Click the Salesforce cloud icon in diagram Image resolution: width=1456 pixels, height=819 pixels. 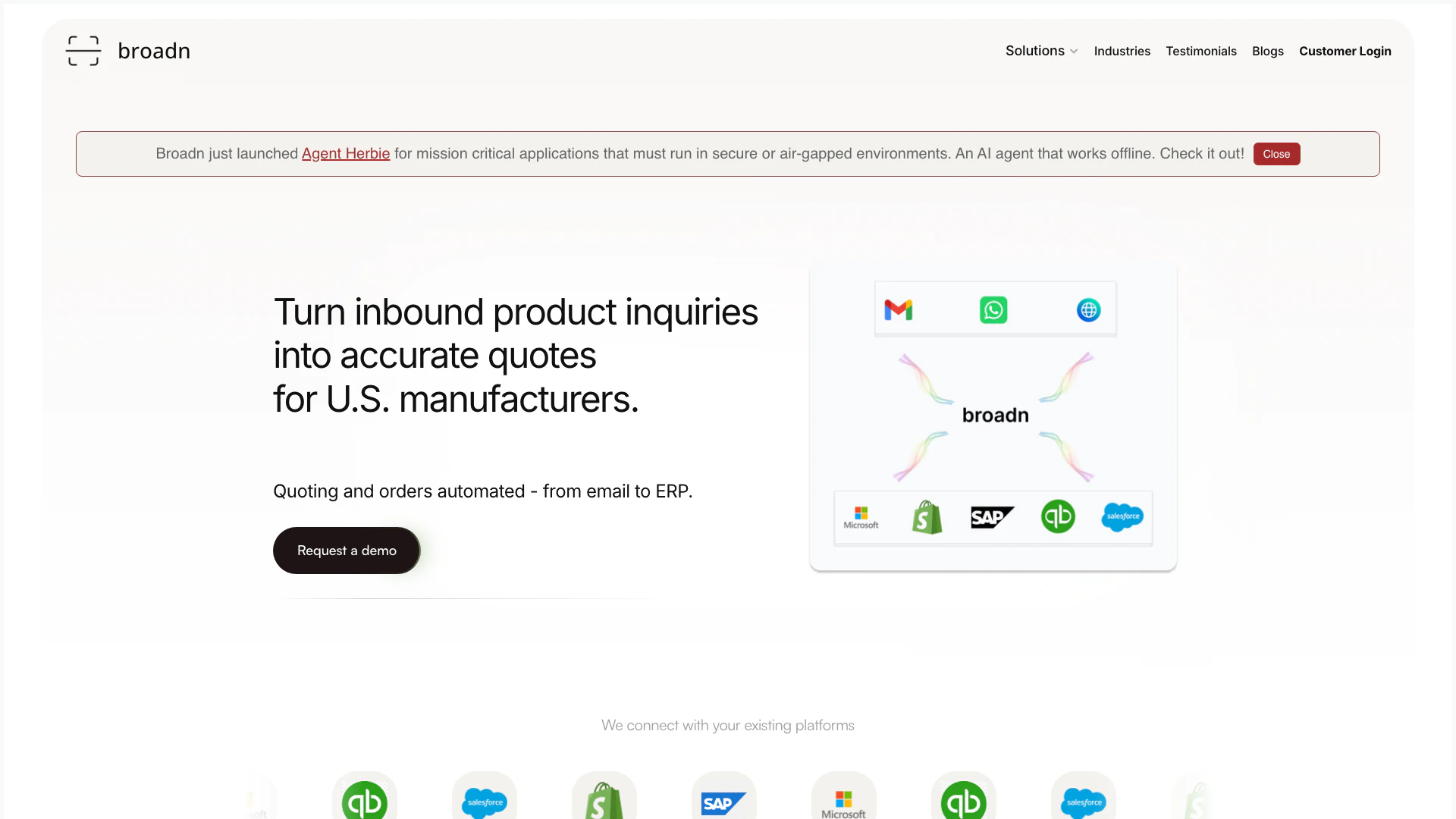[1122, 517]
